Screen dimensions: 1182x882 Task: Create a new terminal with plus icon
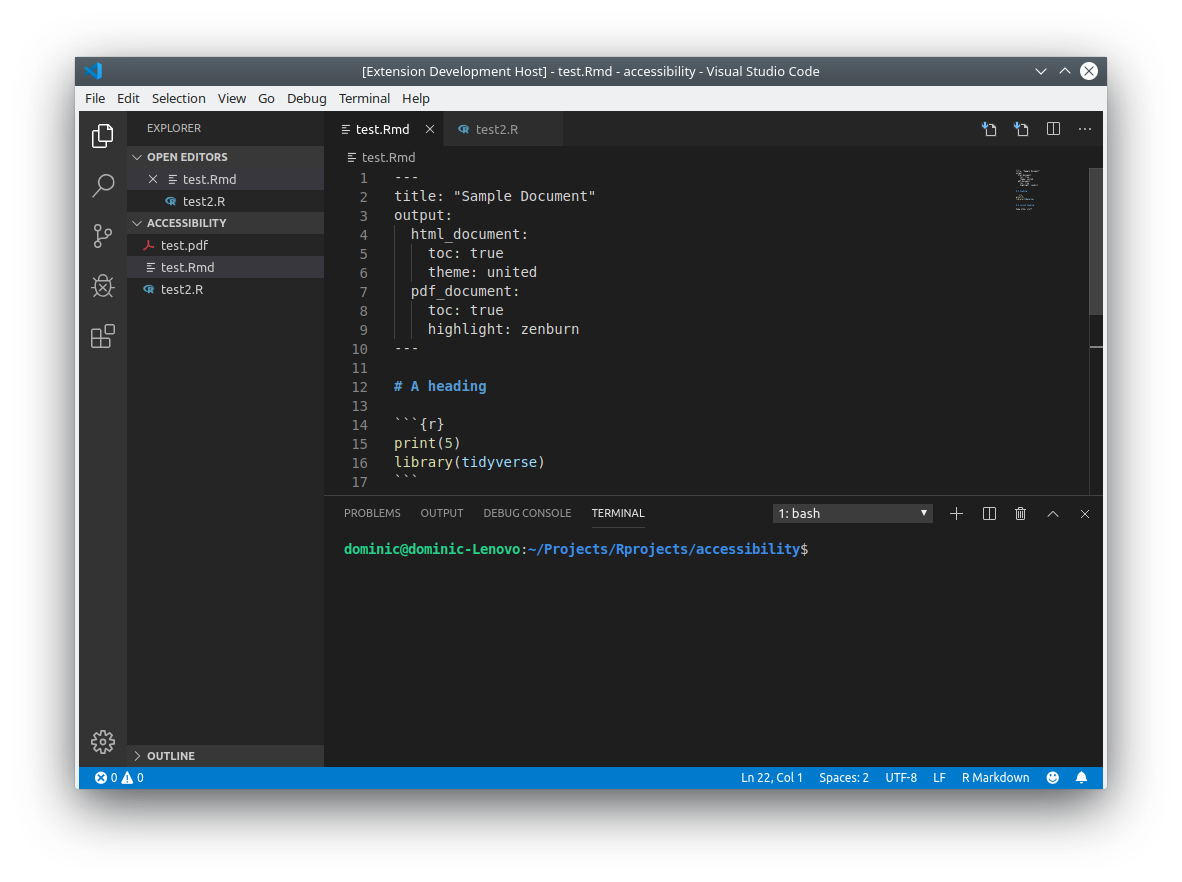[x=956, y=513]
